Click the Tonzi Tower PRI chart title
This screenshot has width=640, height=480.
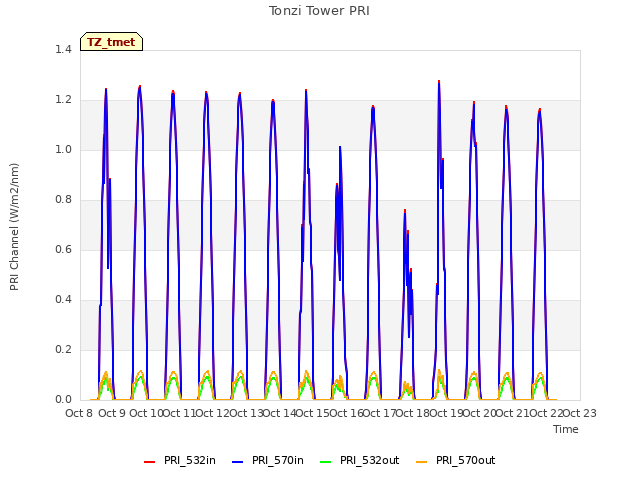click(319, 11)
